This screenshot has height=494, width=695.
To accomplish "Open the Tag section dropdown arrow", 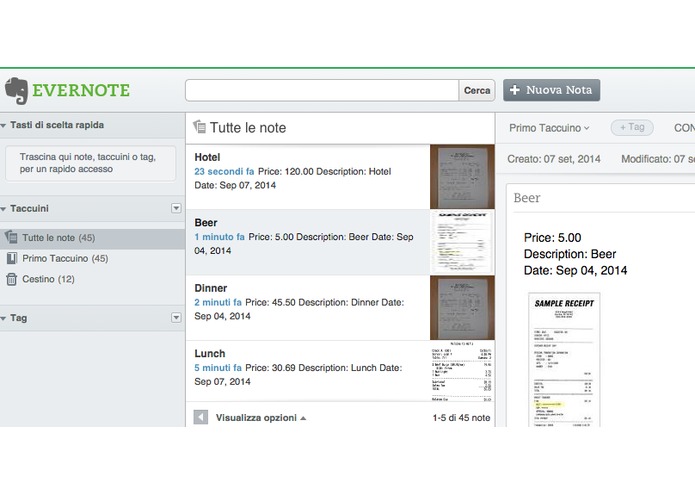I will [176, 318].
